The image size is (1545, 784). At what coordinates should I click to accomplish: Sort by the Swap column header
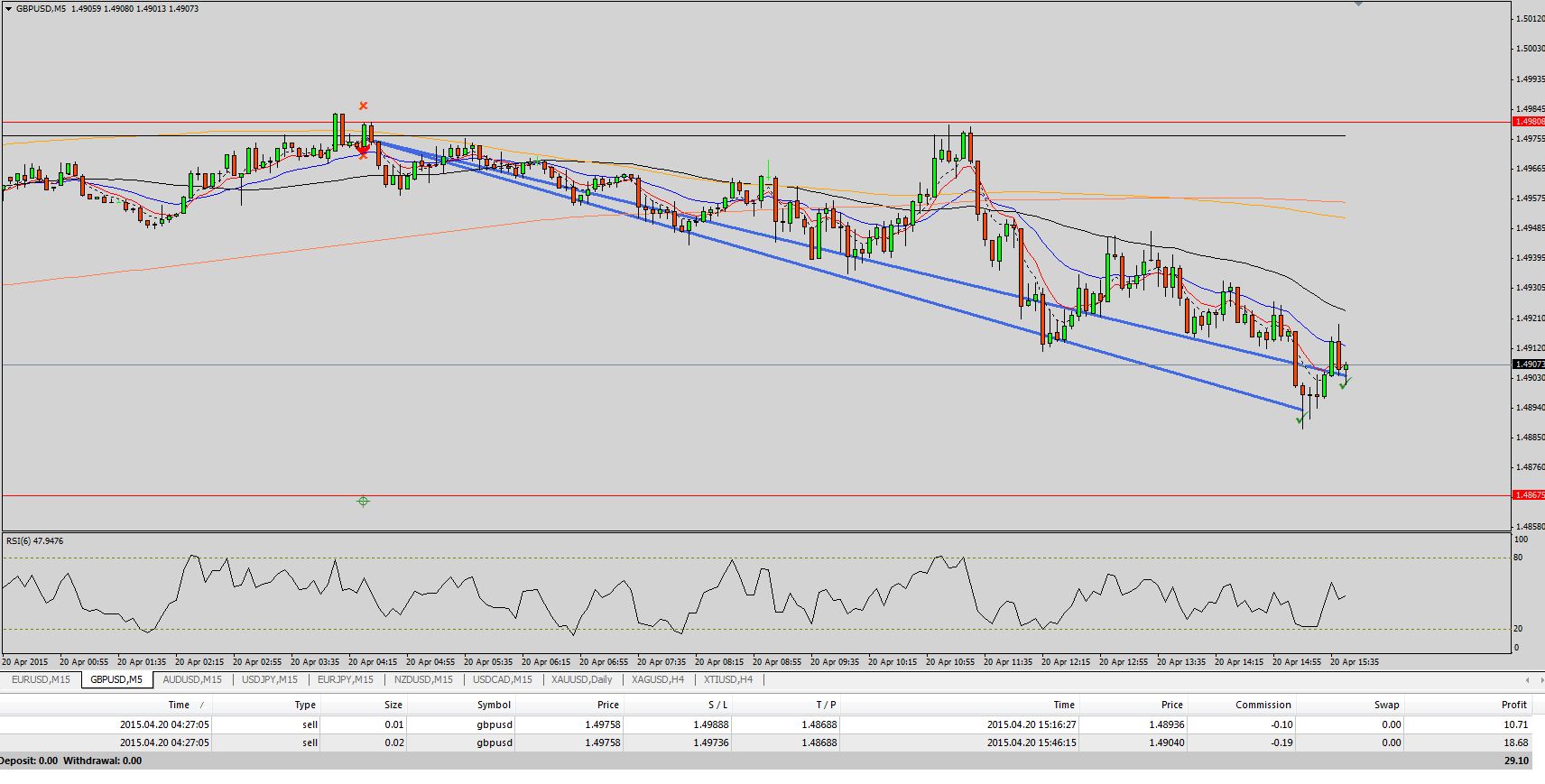[x=1387, y=705]
